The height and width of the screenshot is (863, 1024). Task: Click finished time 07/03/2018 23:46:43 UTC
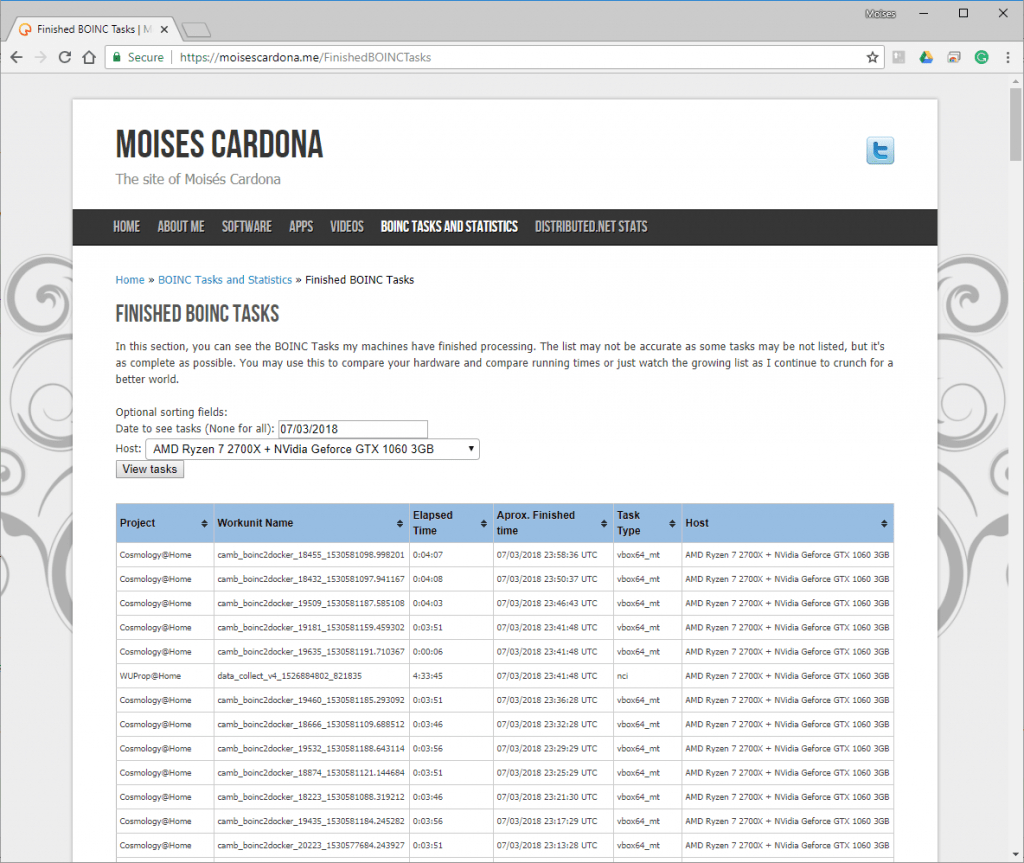coord(547,604)
